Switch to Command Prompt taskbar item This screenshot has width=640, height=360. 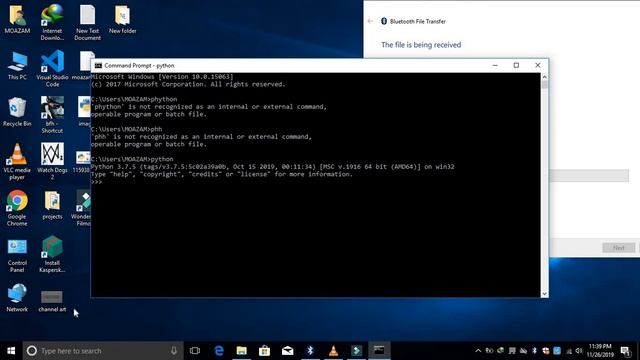(x=379, y=351)
